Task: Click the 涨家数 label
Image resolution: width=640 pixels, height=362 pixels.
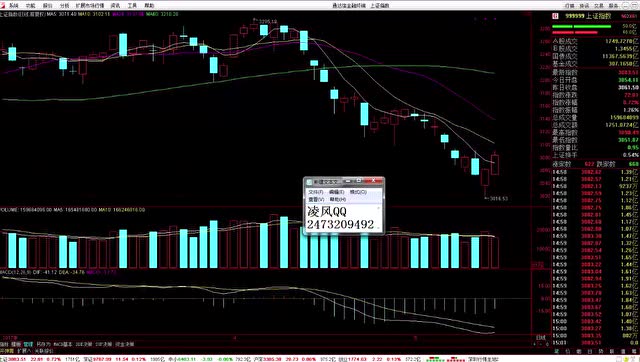Action: (562, 164)
